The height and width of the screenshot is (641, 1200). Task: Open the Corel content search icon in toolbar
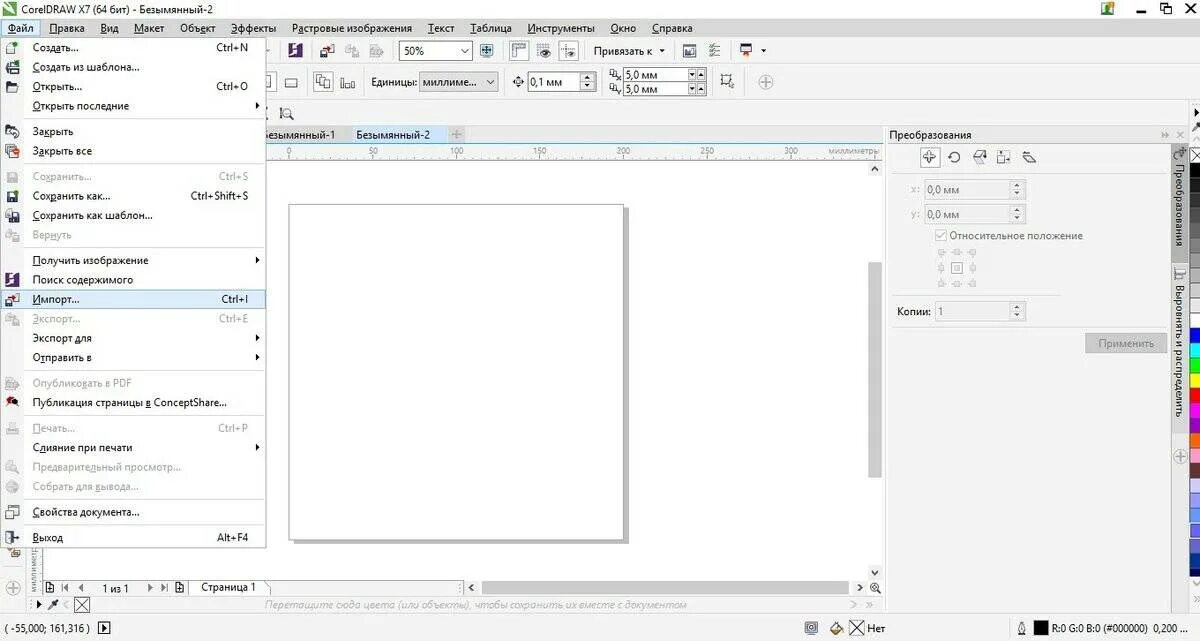click(296, 51)
